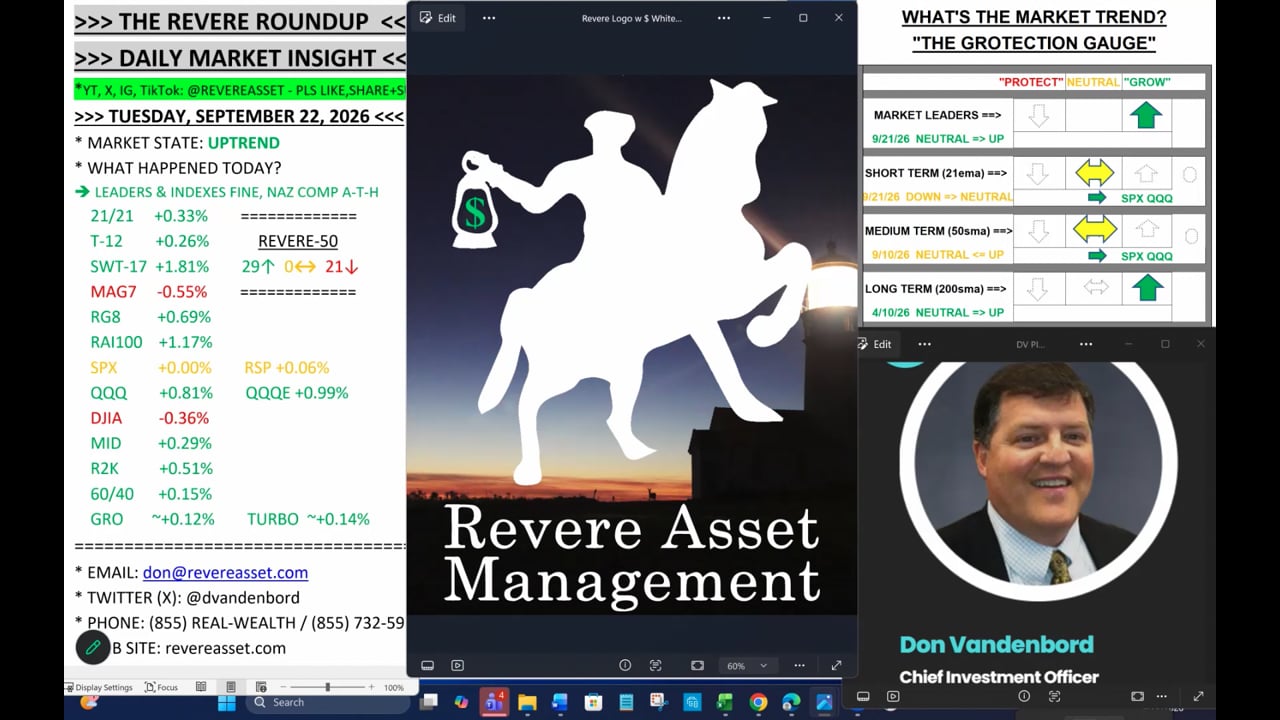Enter fullscreen in the DV Photos window
1280x720 pixels.
tap(1198, 696)
